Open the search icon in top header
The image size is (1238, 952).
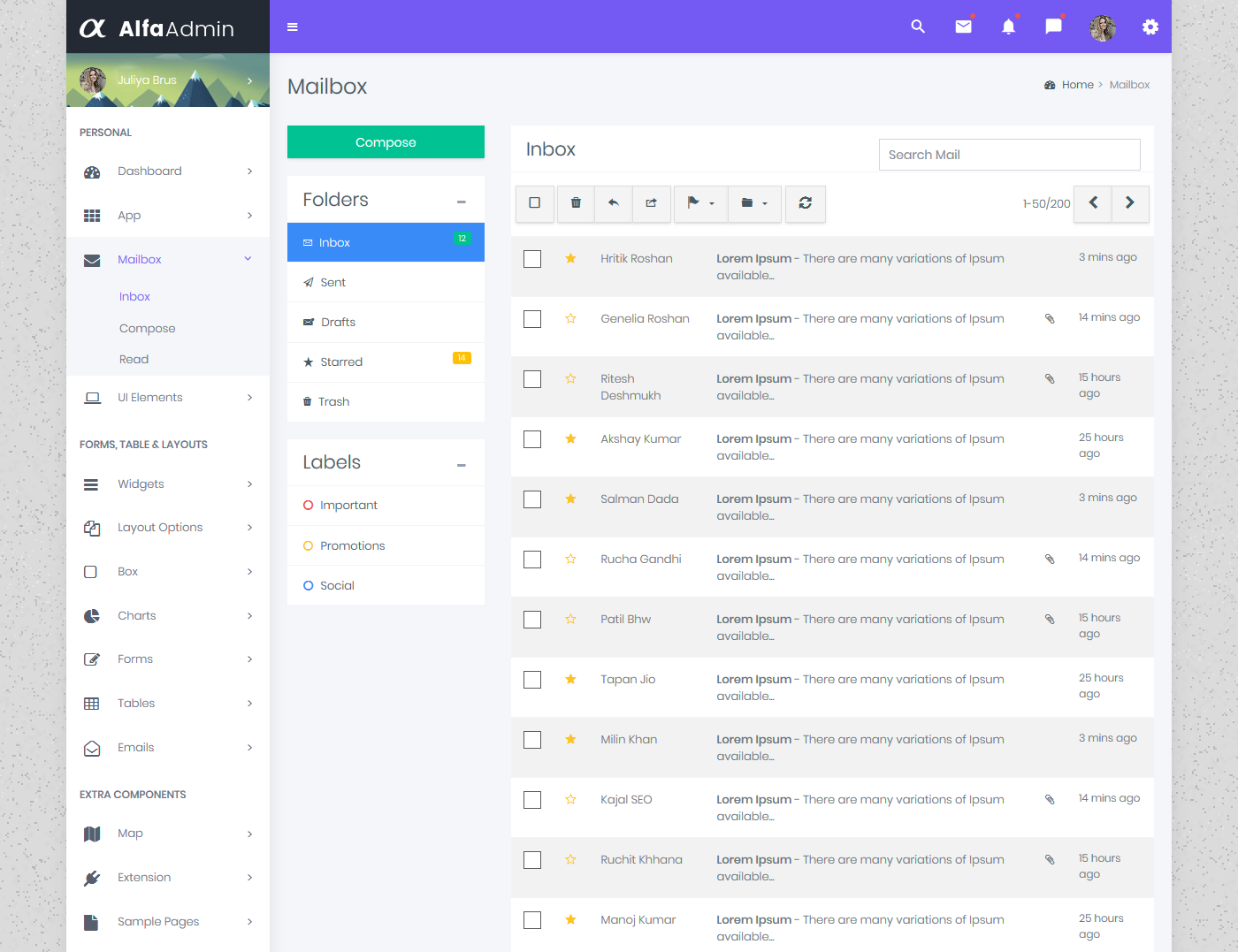pyautogui.click(x=918, y=27)
